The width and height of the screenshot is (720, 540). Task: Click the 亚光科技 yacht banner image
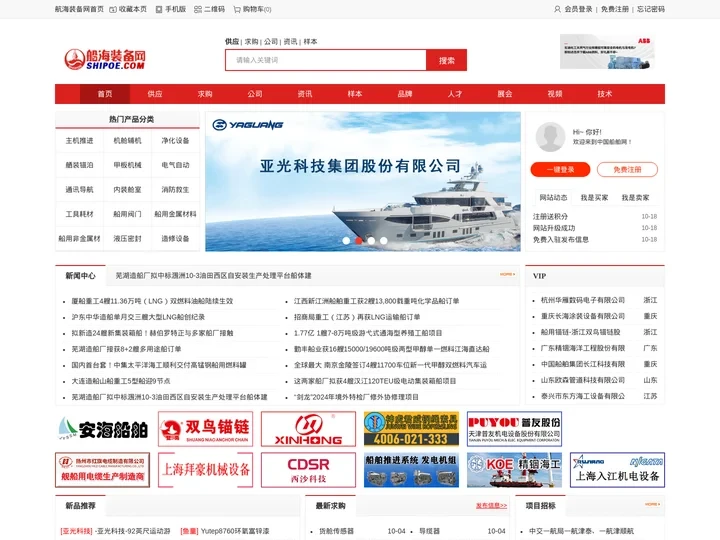(x=363, y=181)
